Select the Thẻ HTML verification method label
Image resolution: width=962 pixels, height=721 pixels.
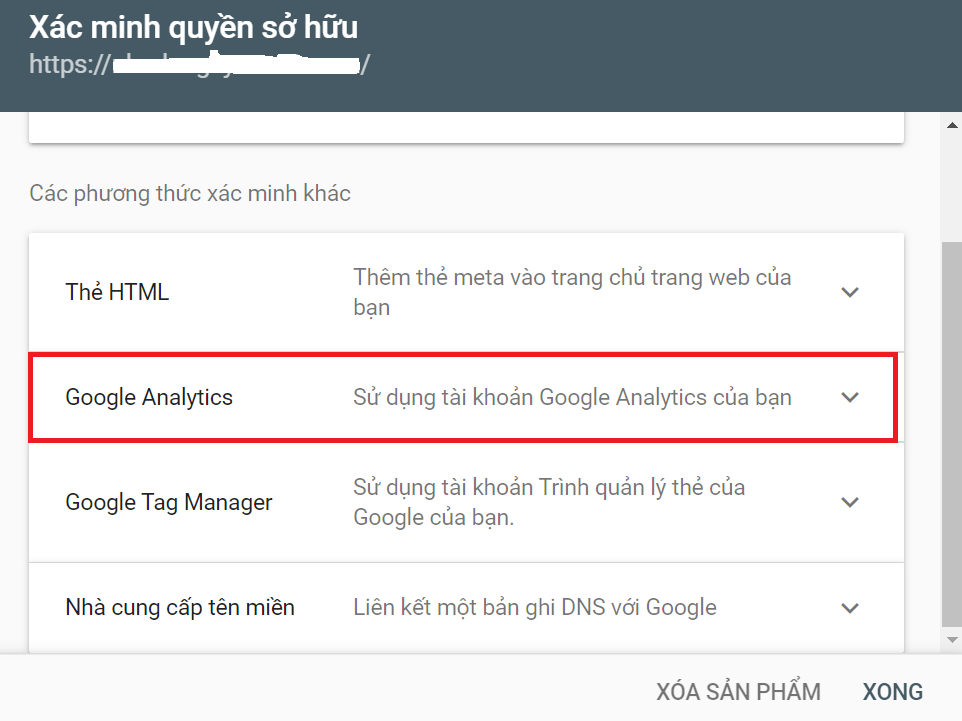click(117, 291)
